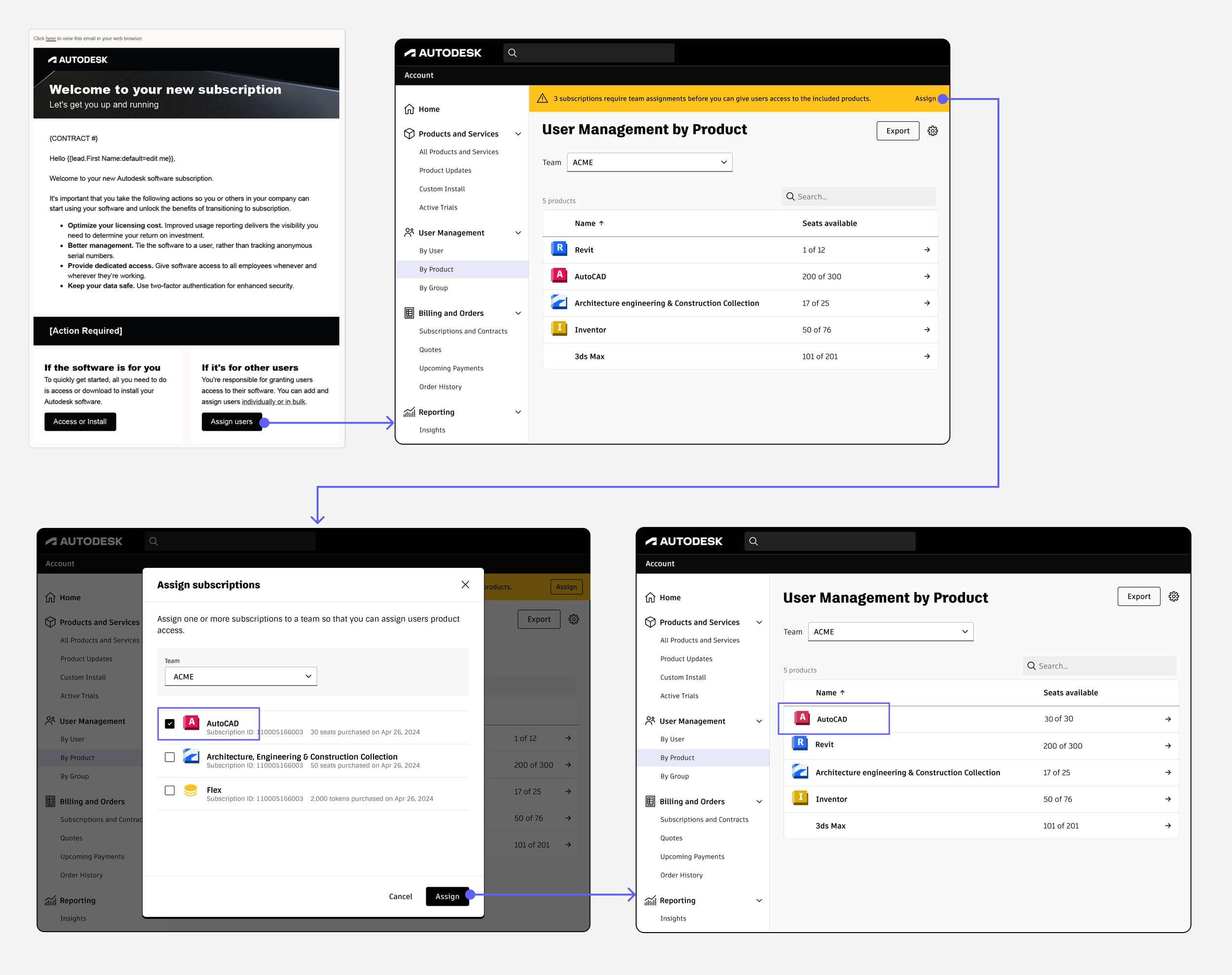The height and width of the screenshot is (975, 1232).
Task: Click the AutoCAD icon in the "200 of 300" row
Action: tap(559, 276)
